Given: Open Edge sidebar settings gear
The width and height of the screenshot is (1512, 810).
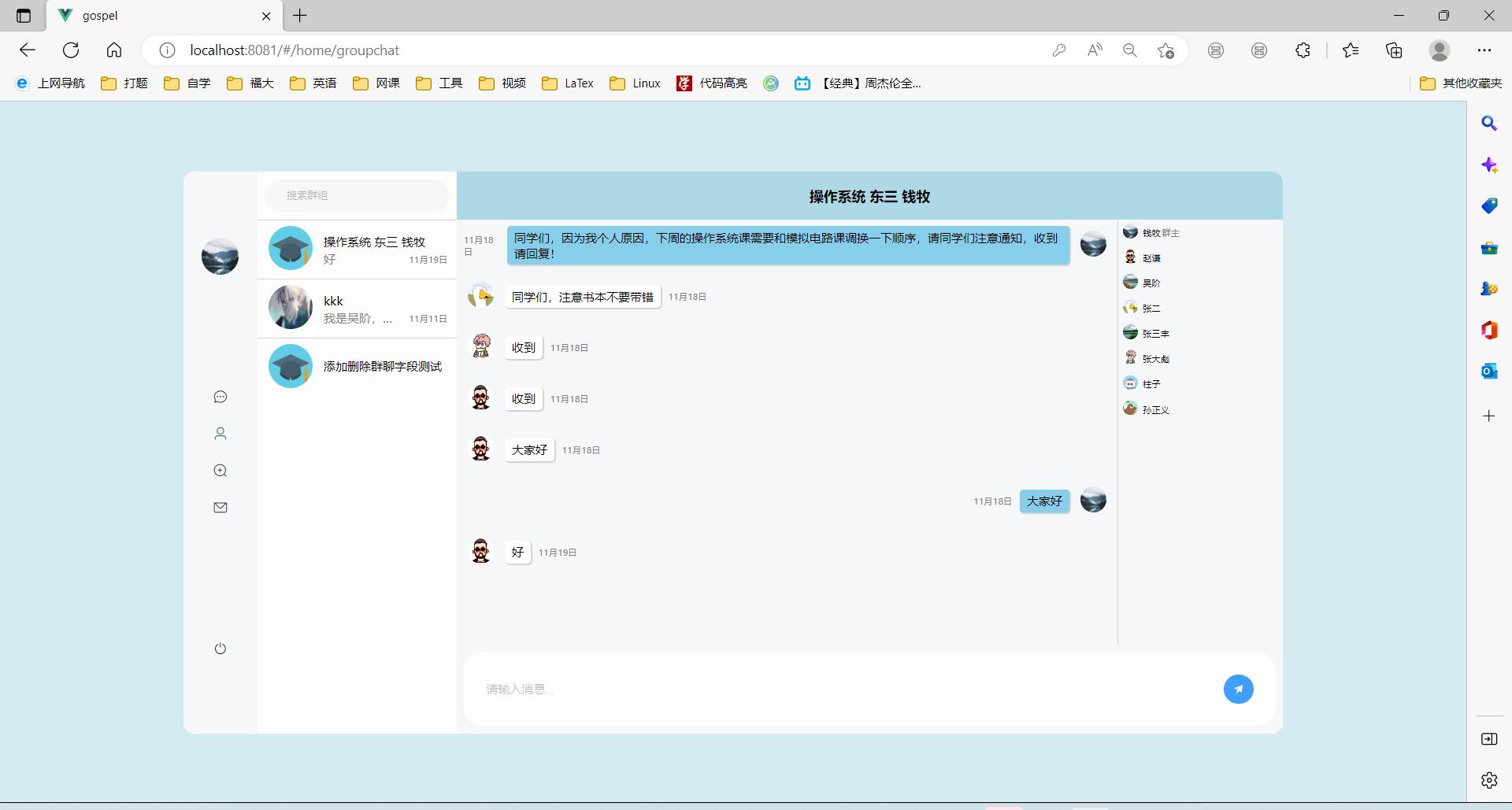Looking at the screenshot, I should tap(1489, 780).
